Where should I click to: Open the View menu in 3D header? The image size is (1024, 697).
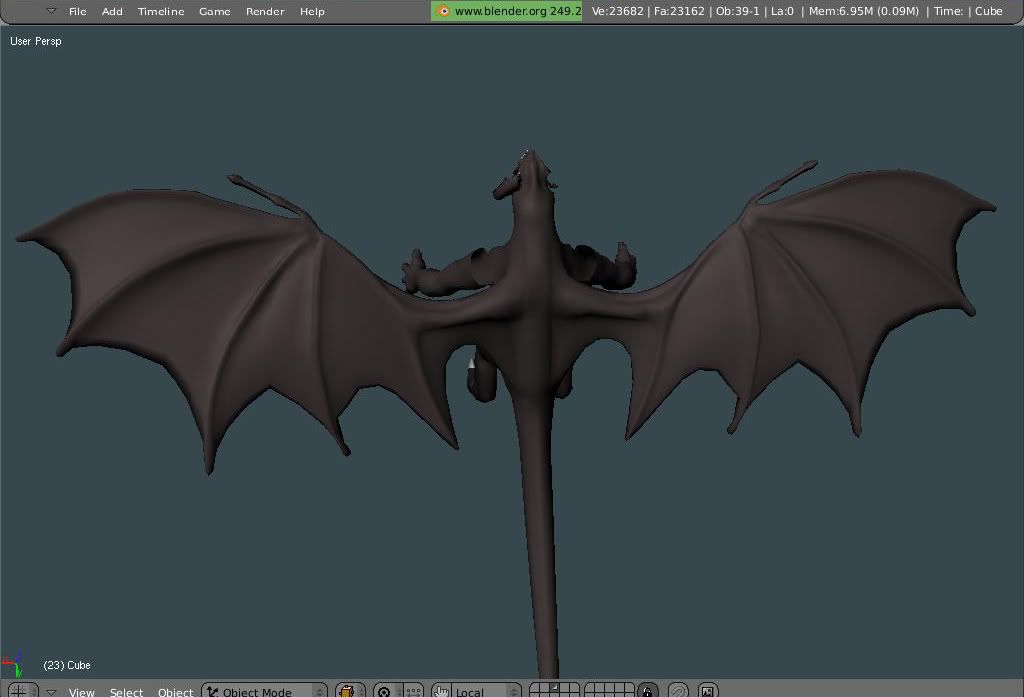pos(81,692)
